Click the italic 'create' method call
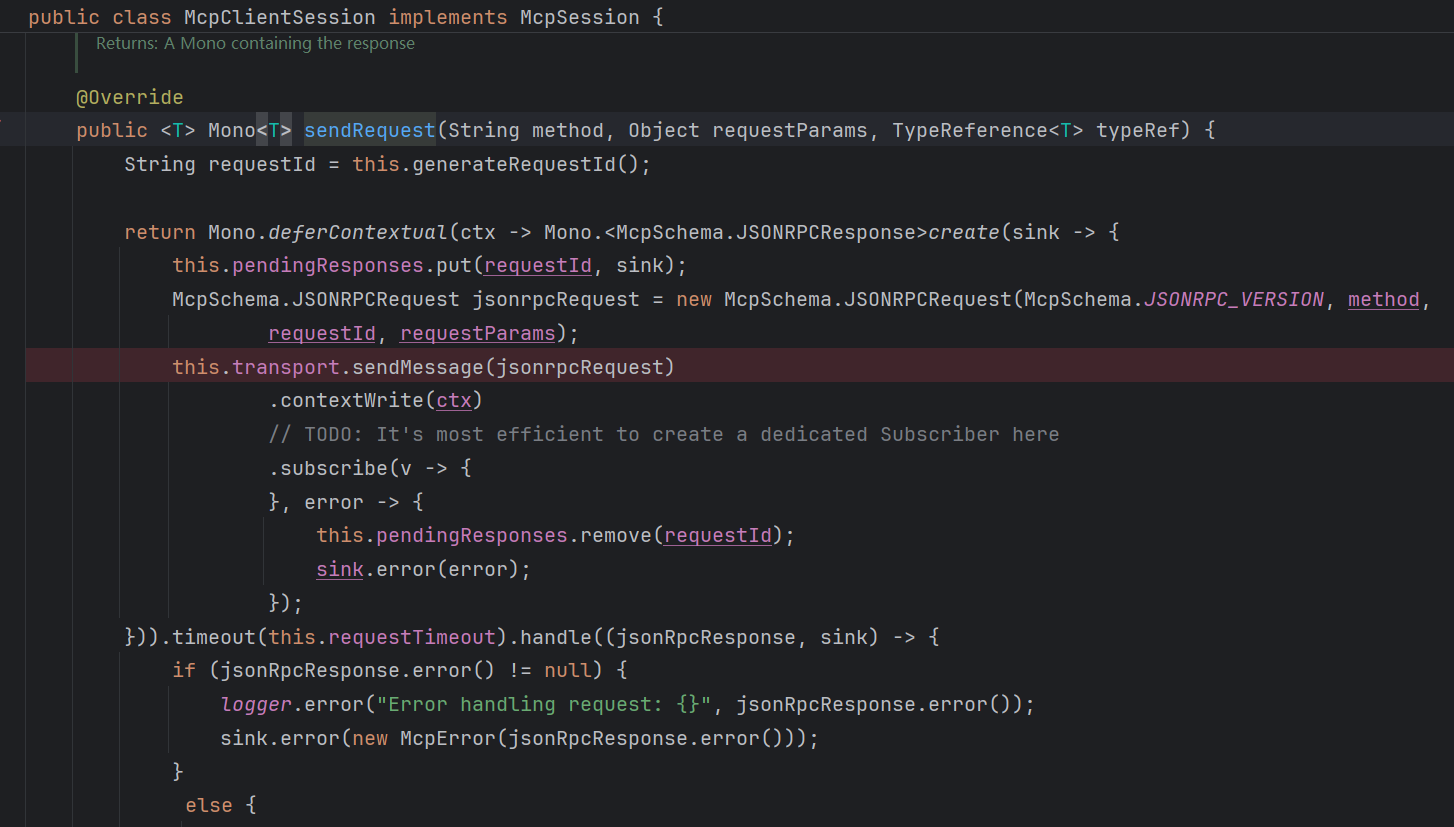Viewport: 1454px width, 827px height. (x=964, y=232)
